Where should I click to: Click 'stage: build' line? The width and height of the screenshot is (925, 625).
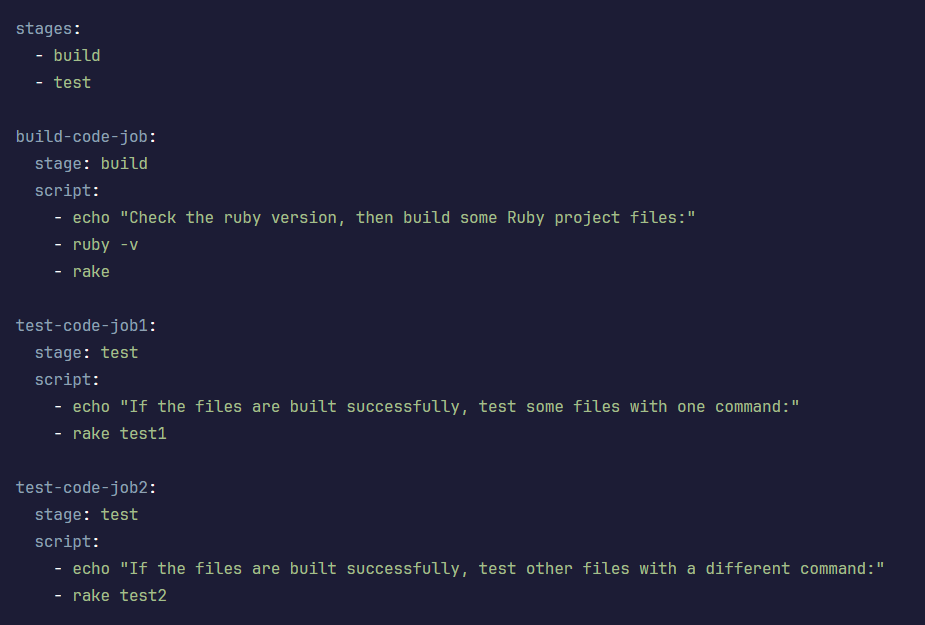pos(91,163)
